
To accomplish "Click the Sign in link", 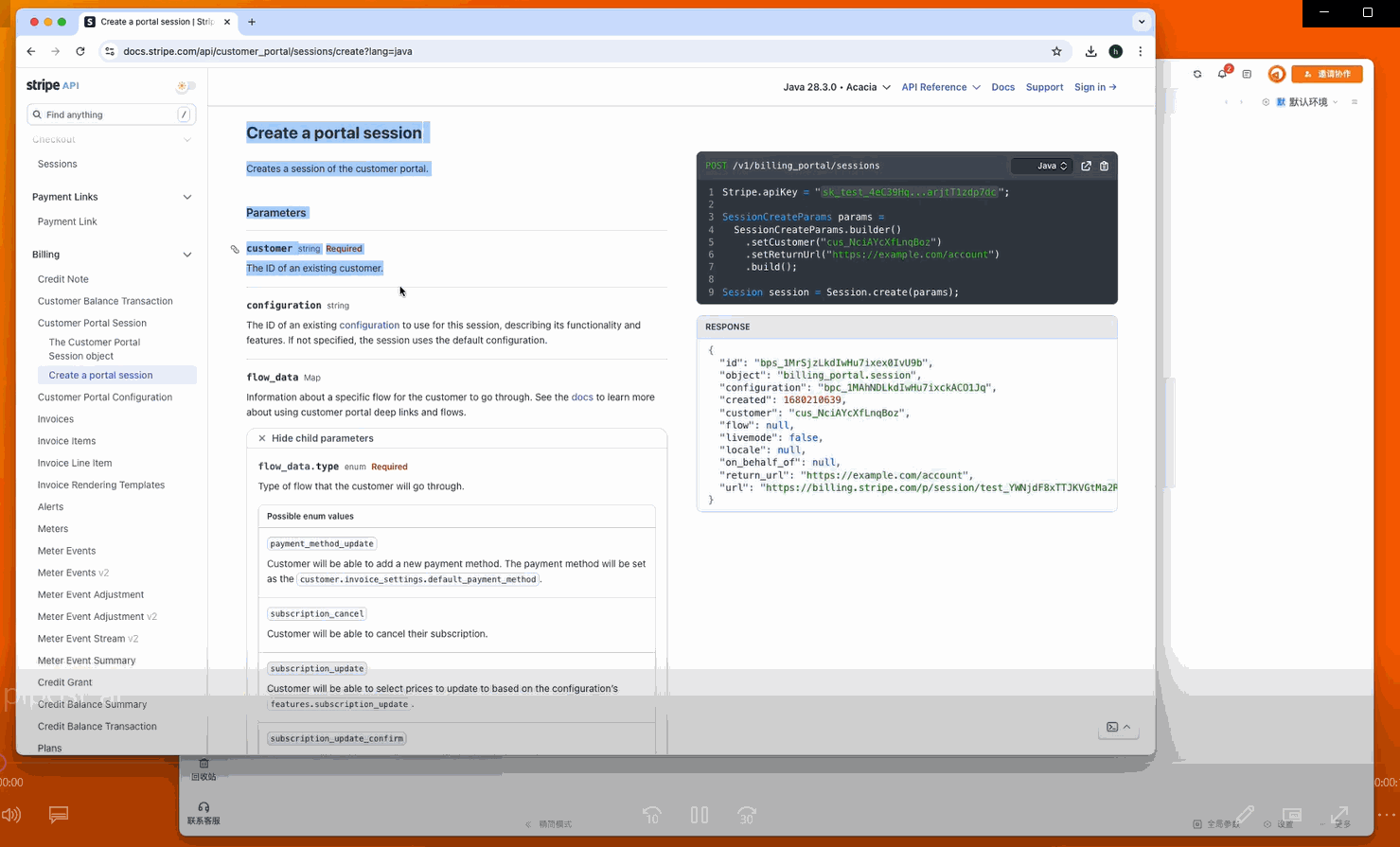I will click(x=1095, y=87).
